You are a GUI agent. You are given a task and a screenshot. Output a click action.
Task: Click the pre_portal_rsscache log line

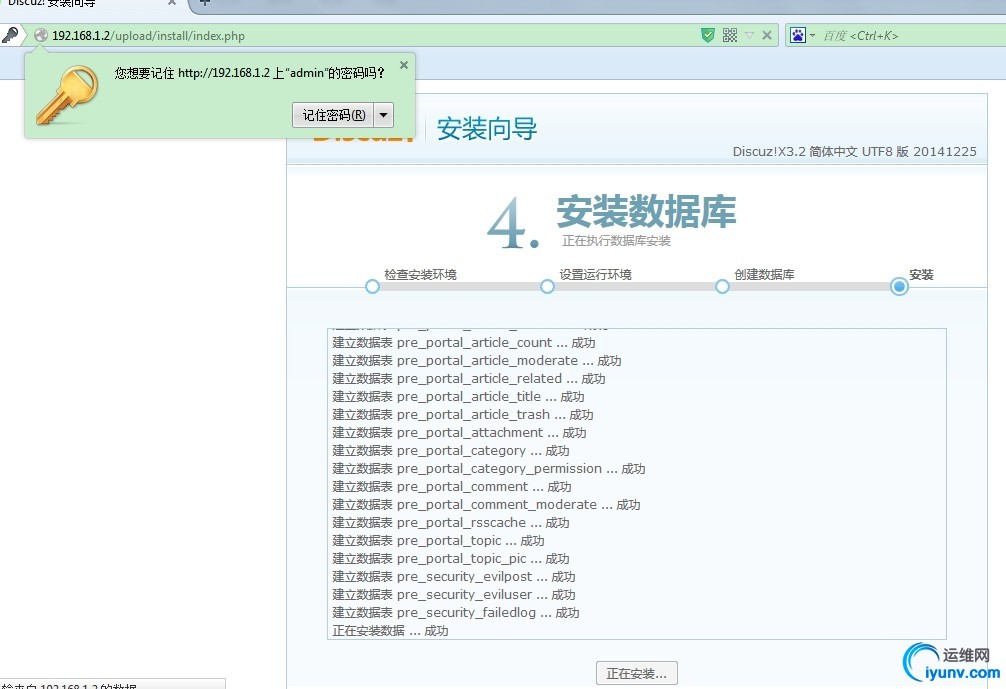point(451,522)
